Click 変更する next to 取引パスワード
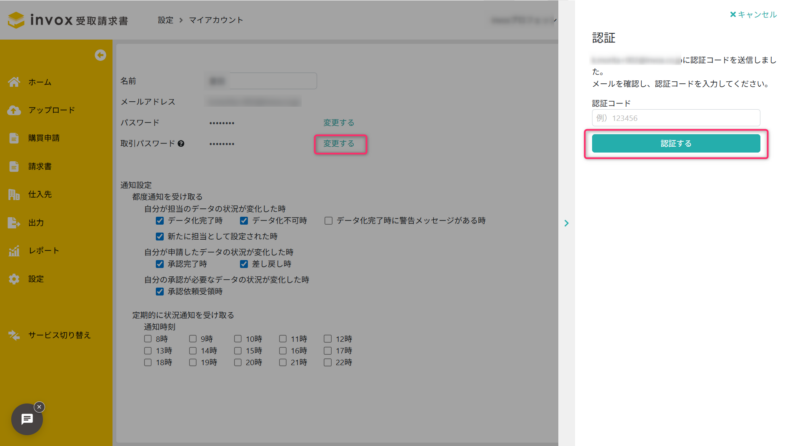800x446 pixels. pyautogui.click(x=339, y=144)
